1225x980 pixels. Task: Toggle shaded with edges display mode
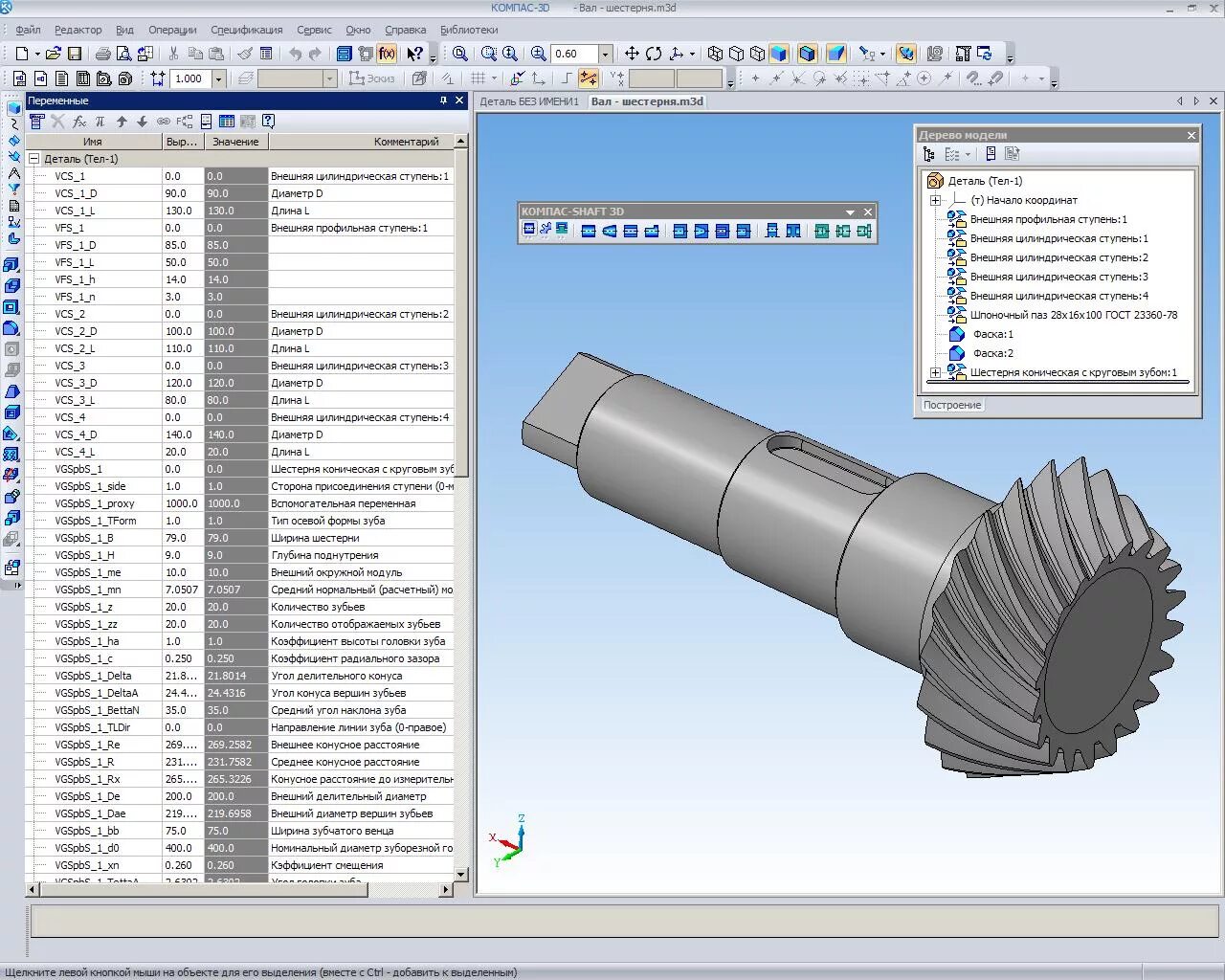point(807,54)
